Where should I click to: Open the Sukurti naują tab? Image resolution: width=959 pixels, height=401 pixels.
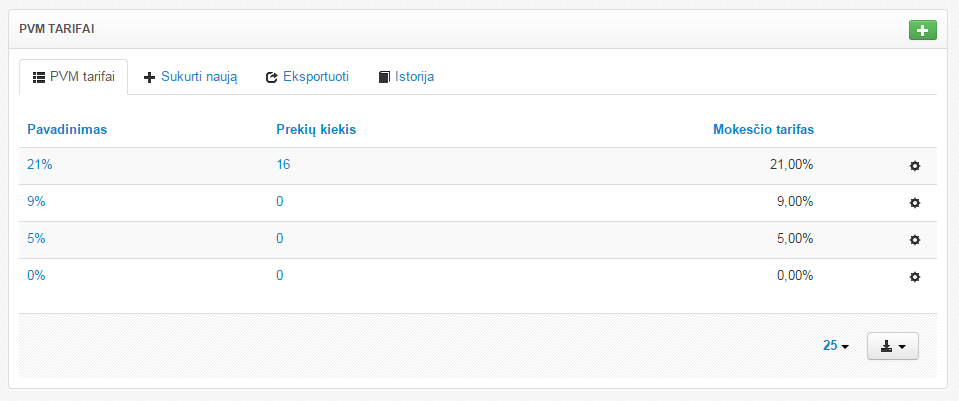[x=191, y=77]
